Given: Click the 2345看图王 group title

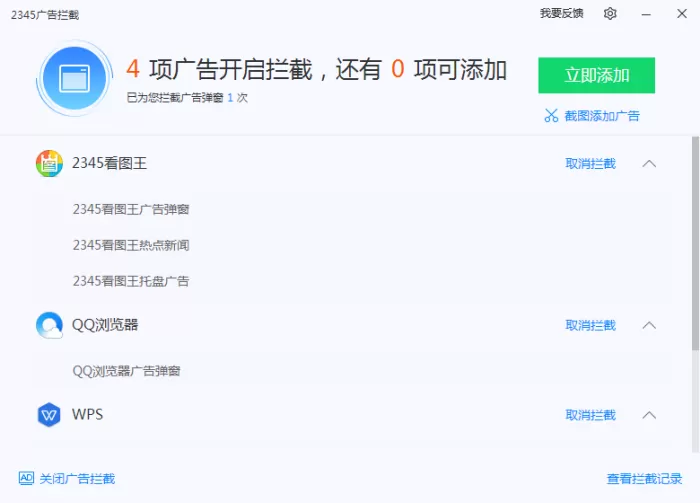Looking at the screenshot, I should (x=109, y=163).
